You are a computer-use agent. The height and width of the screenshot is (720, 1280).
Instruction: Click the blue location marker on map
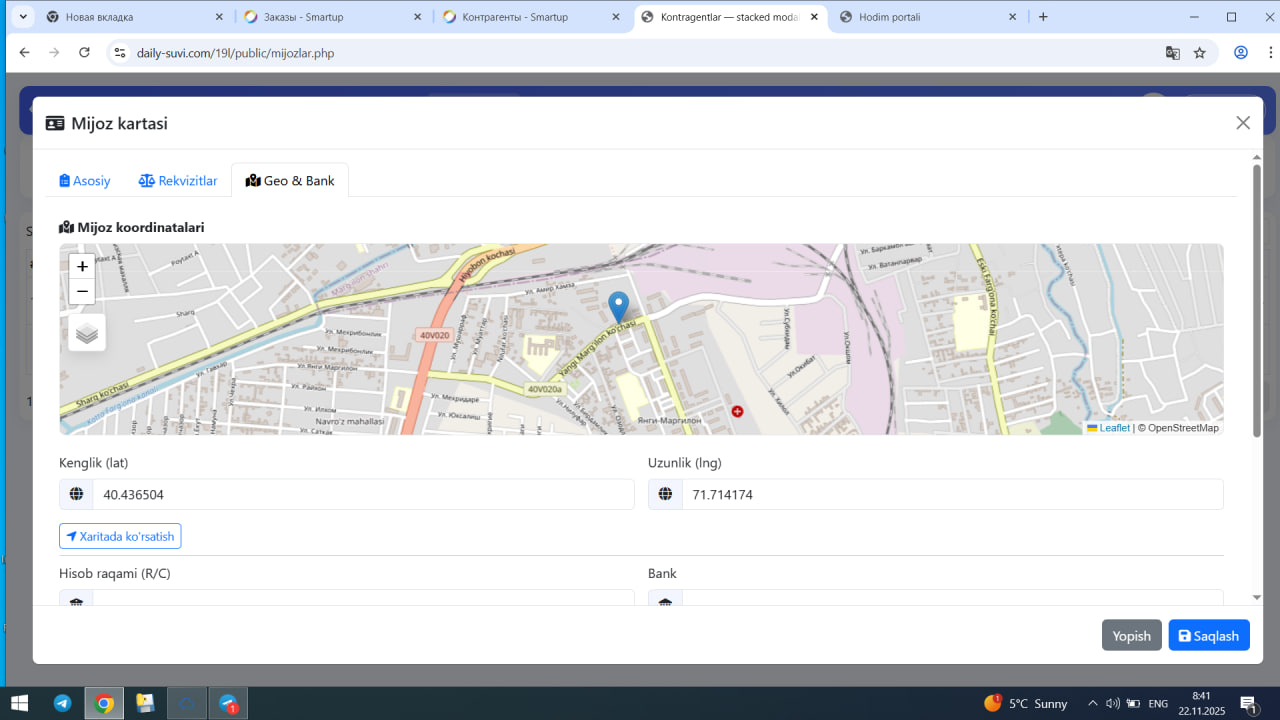pos(619,306)
